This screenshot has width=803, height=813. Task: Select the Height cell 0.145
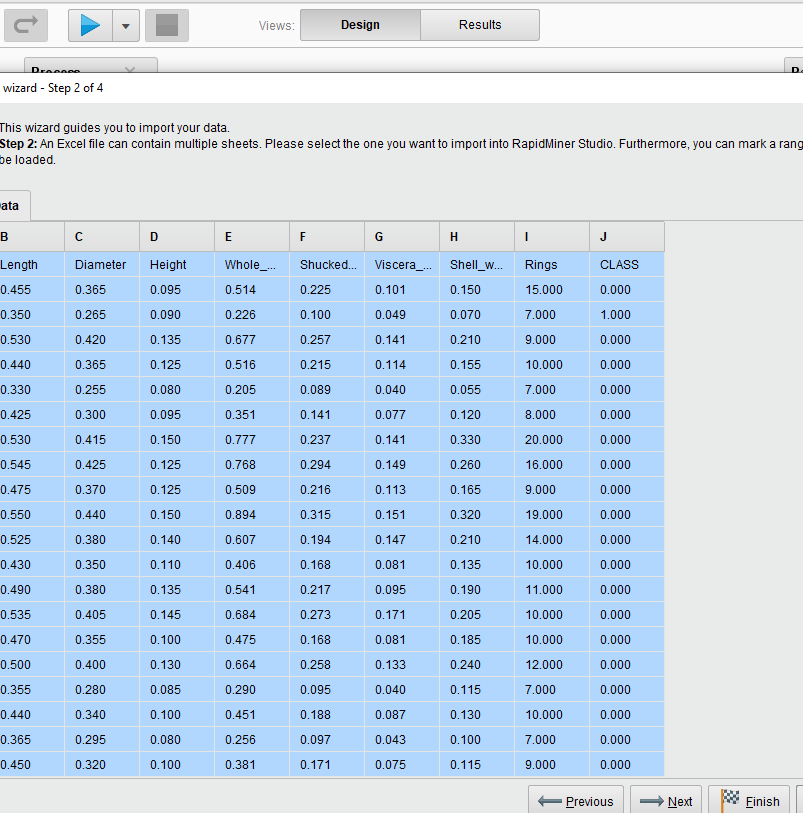click(177, 615)
